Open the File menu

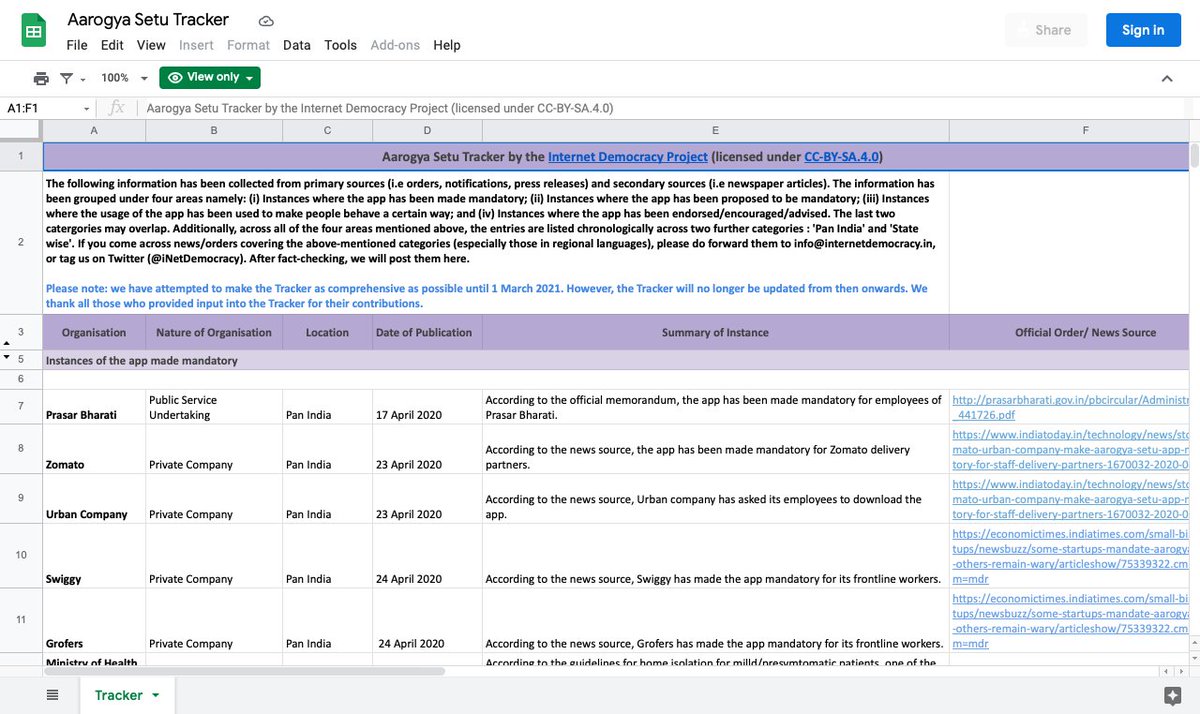(x=77, y=45)
